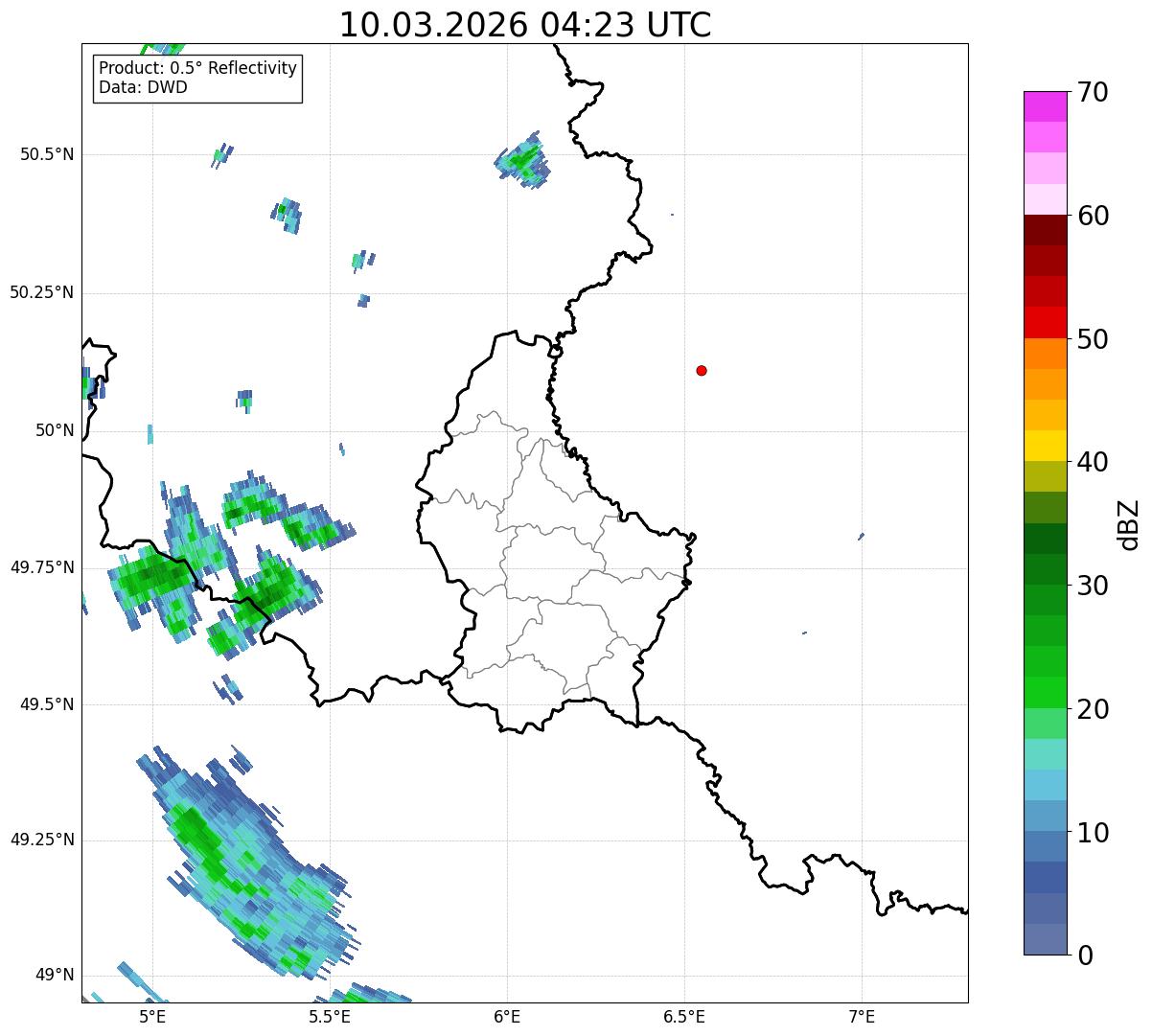
Task: Click the "Data: DWD" source text
Action: click(143, 88)
